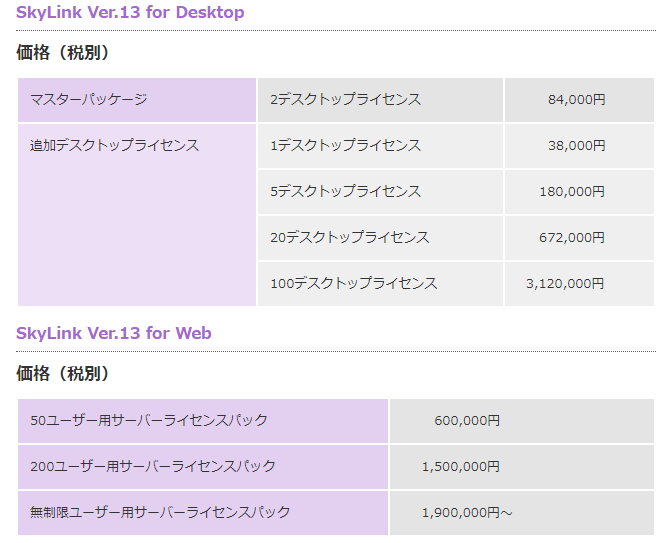This screenshot has height=543, width=668.
Task: Click the 38,000円 price cell
Action: click(576, 145)
